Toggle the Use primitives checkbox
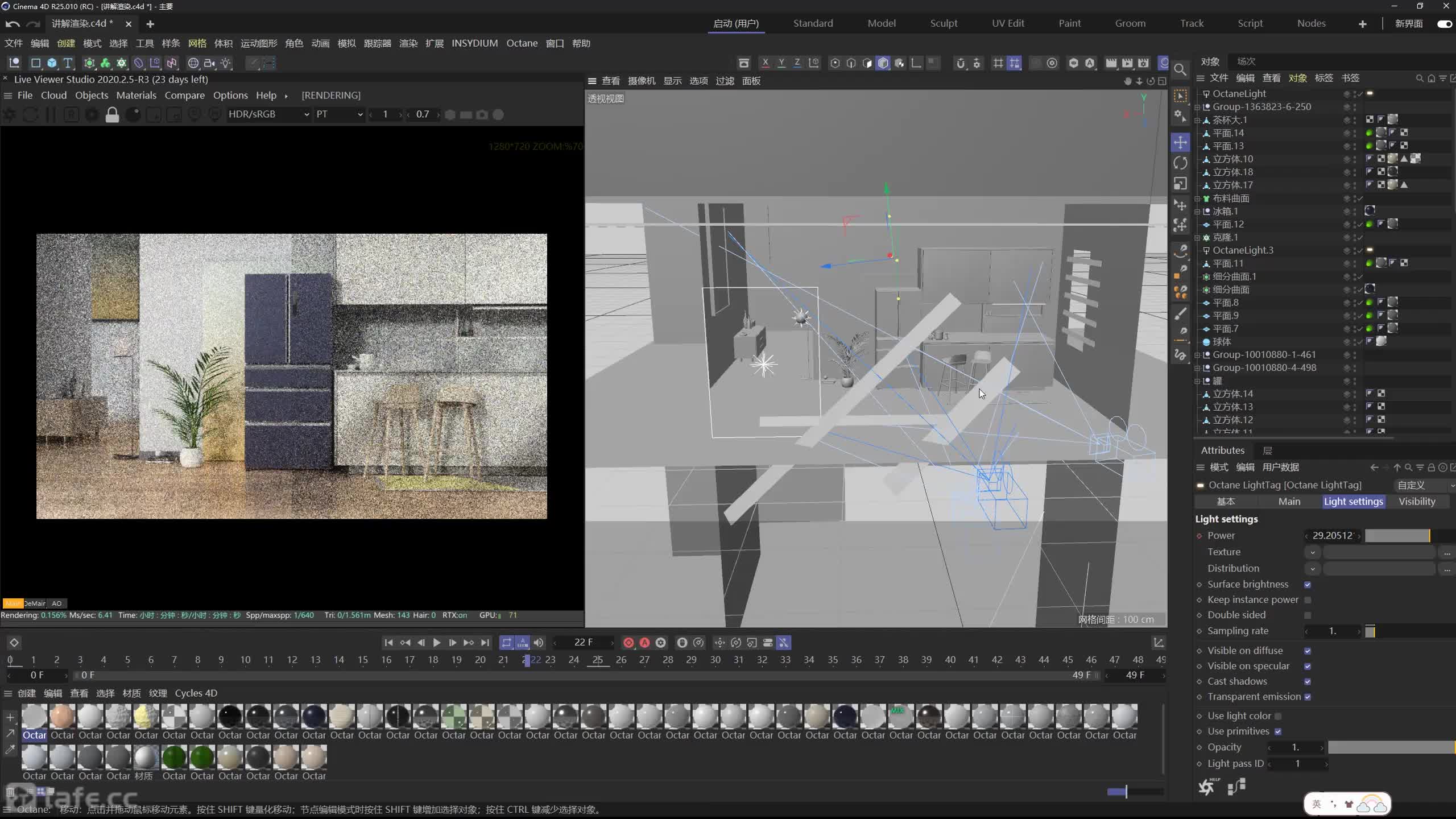Image resolution: width=1456 pixels, height=819 pixels. click(1278, 731)
